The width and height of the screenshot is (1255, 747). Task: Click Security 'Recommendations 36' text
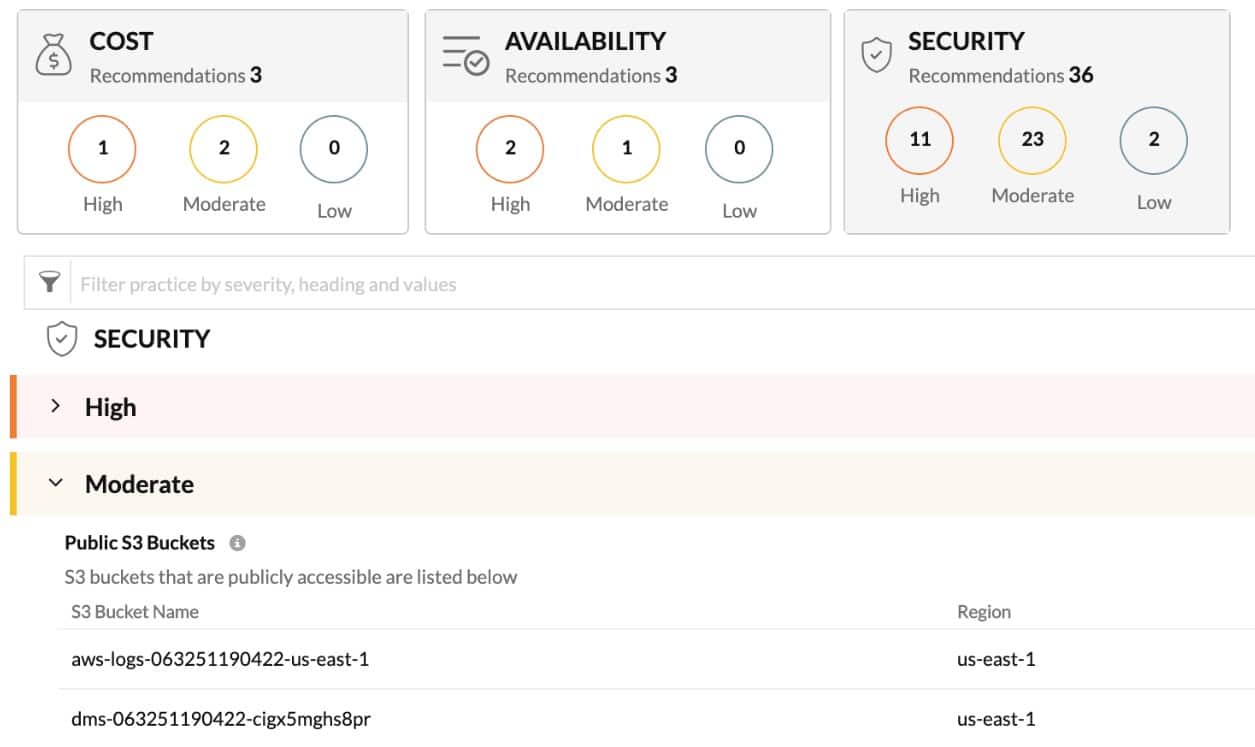click(1001, 75)
